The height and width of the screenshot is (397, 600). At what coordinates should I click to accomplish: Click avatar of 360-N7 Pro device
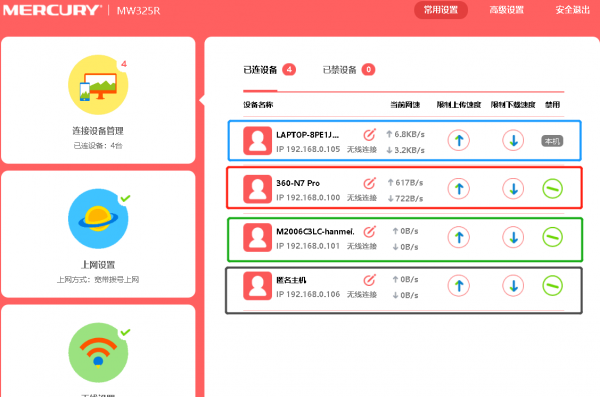(258, 189)
